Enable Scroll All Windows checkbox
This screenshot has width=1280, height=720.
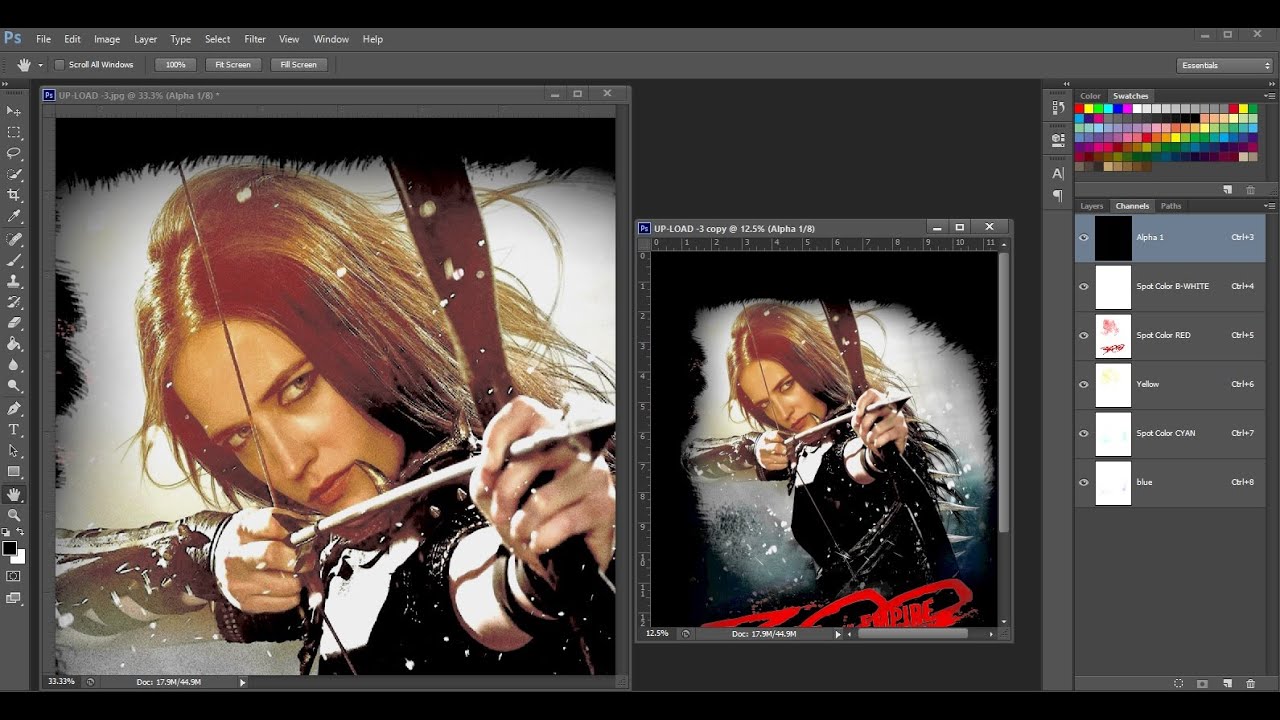(59, 65)
